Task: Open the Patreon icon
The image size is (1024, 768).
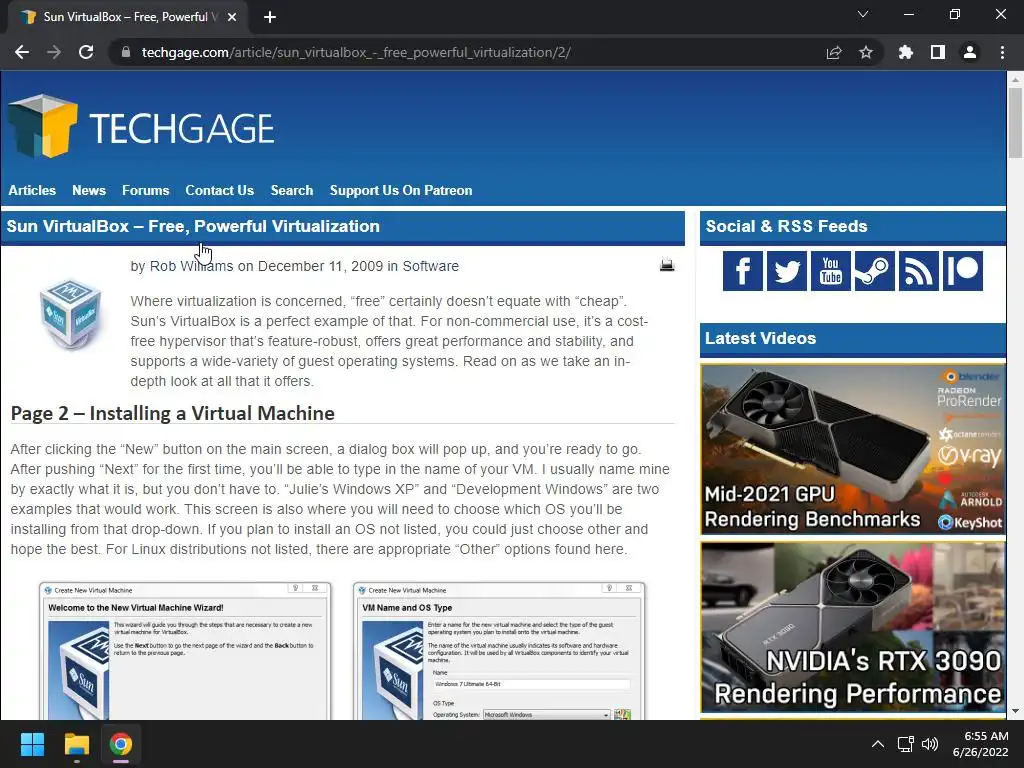Action: 963,271
